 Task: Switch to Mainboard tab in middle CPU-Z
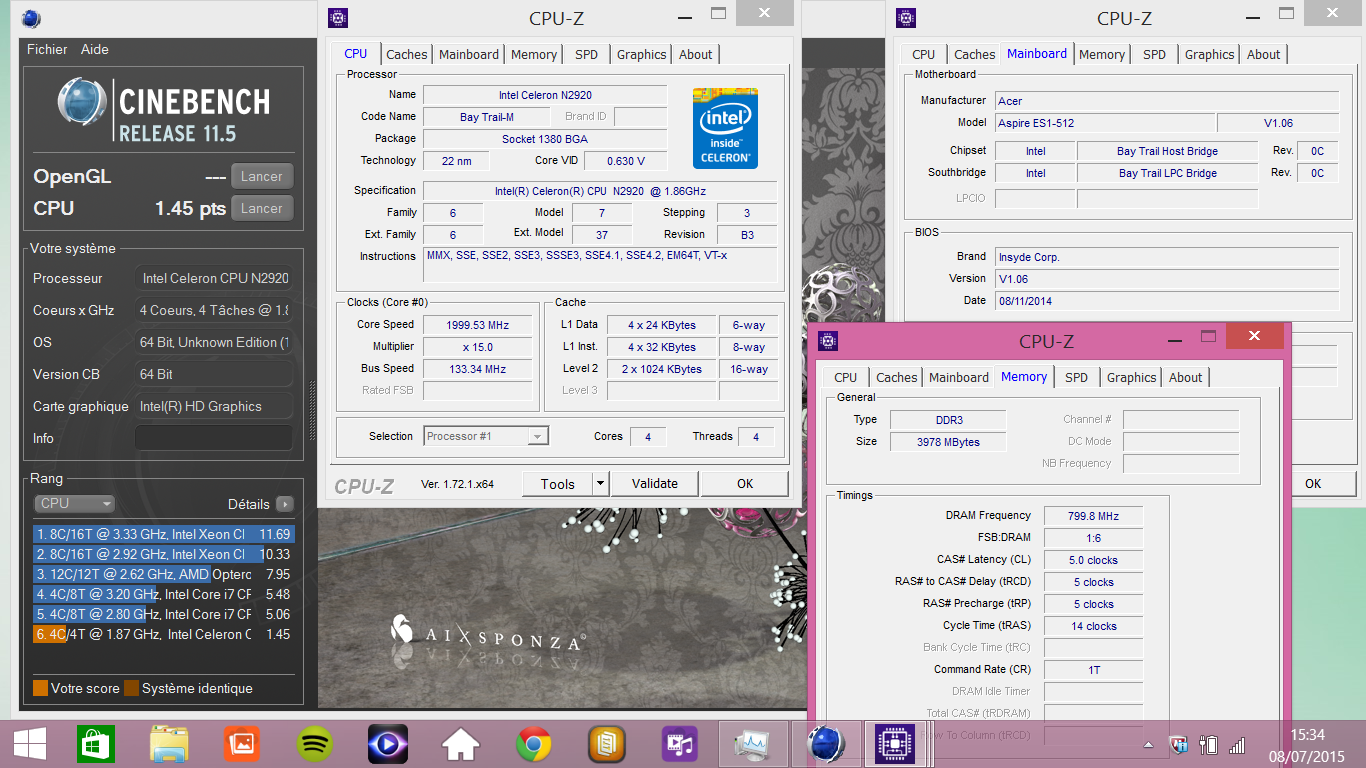click(x=469, y=55)
